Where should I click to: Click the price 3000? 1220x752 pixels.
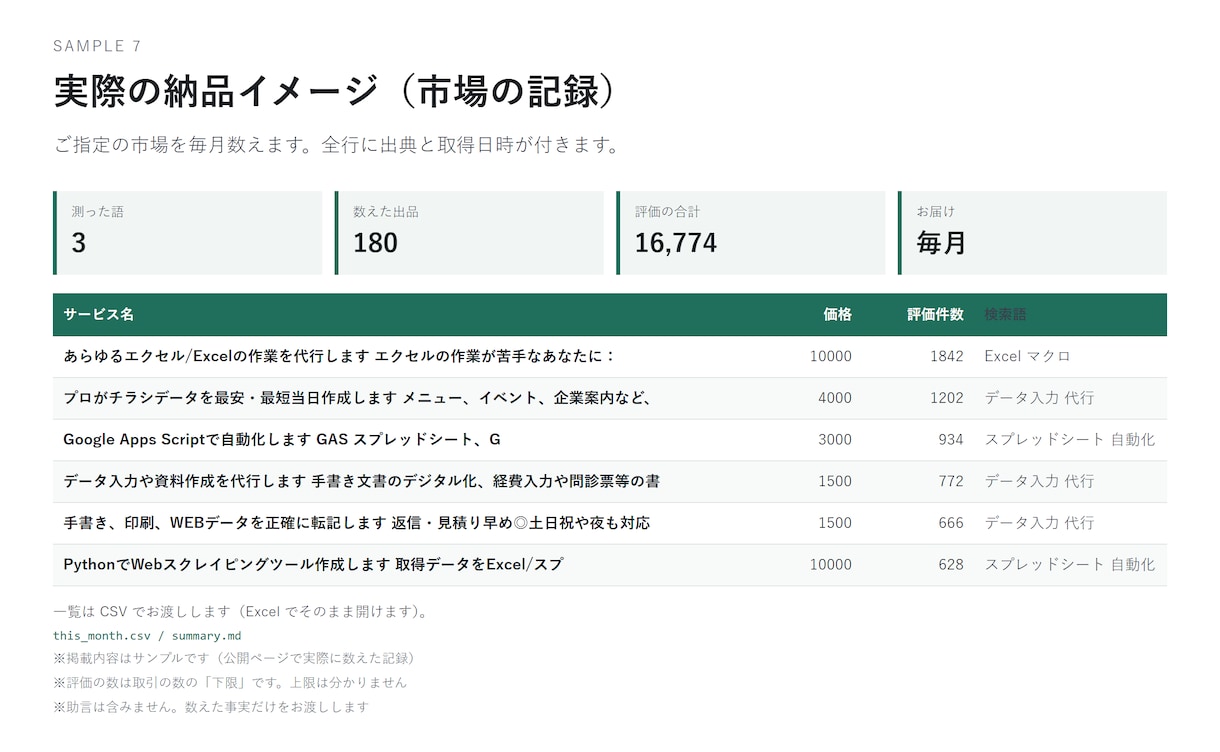(835, 440)
